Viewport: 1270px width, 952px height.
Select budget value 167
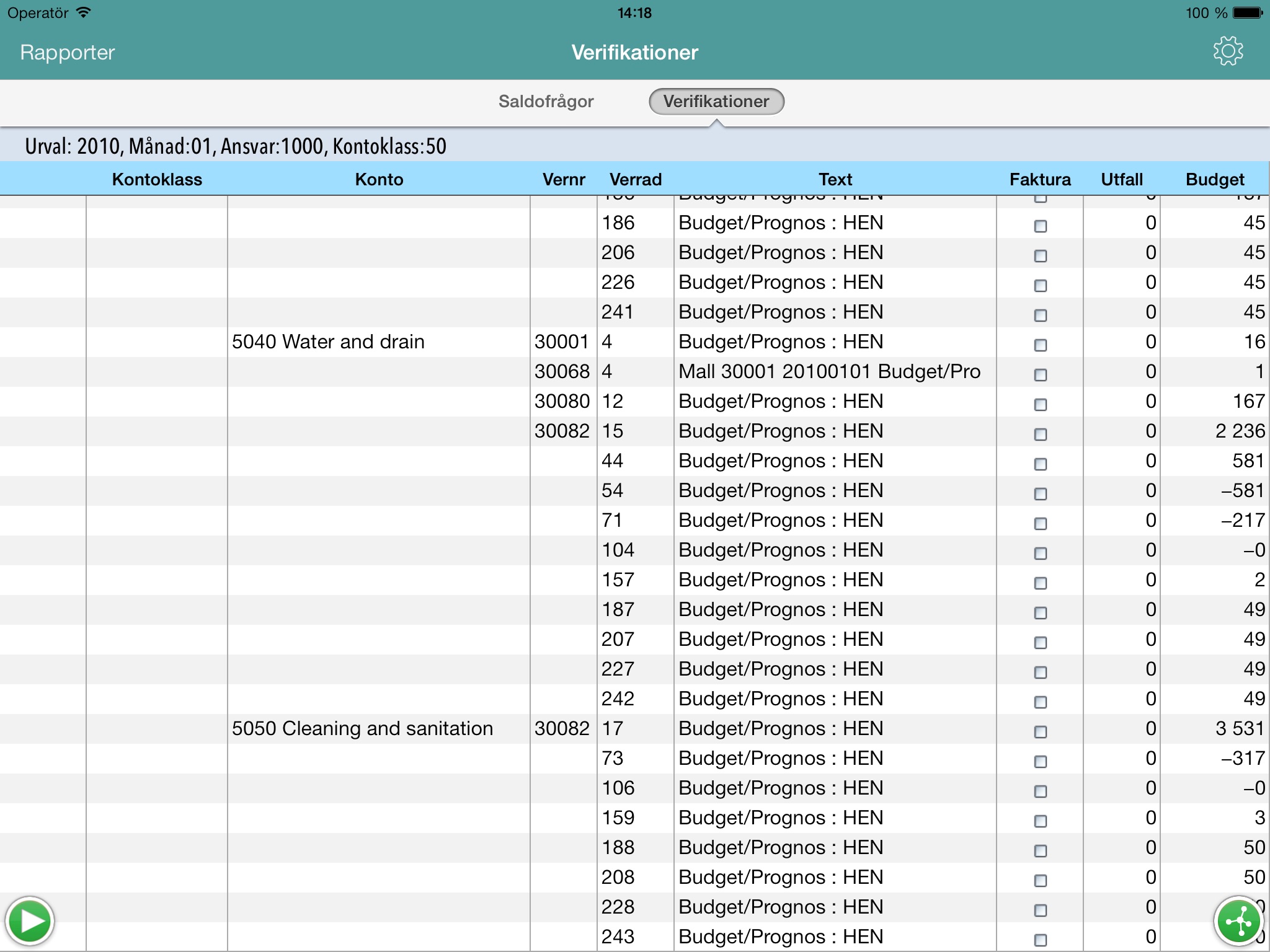1248,401
